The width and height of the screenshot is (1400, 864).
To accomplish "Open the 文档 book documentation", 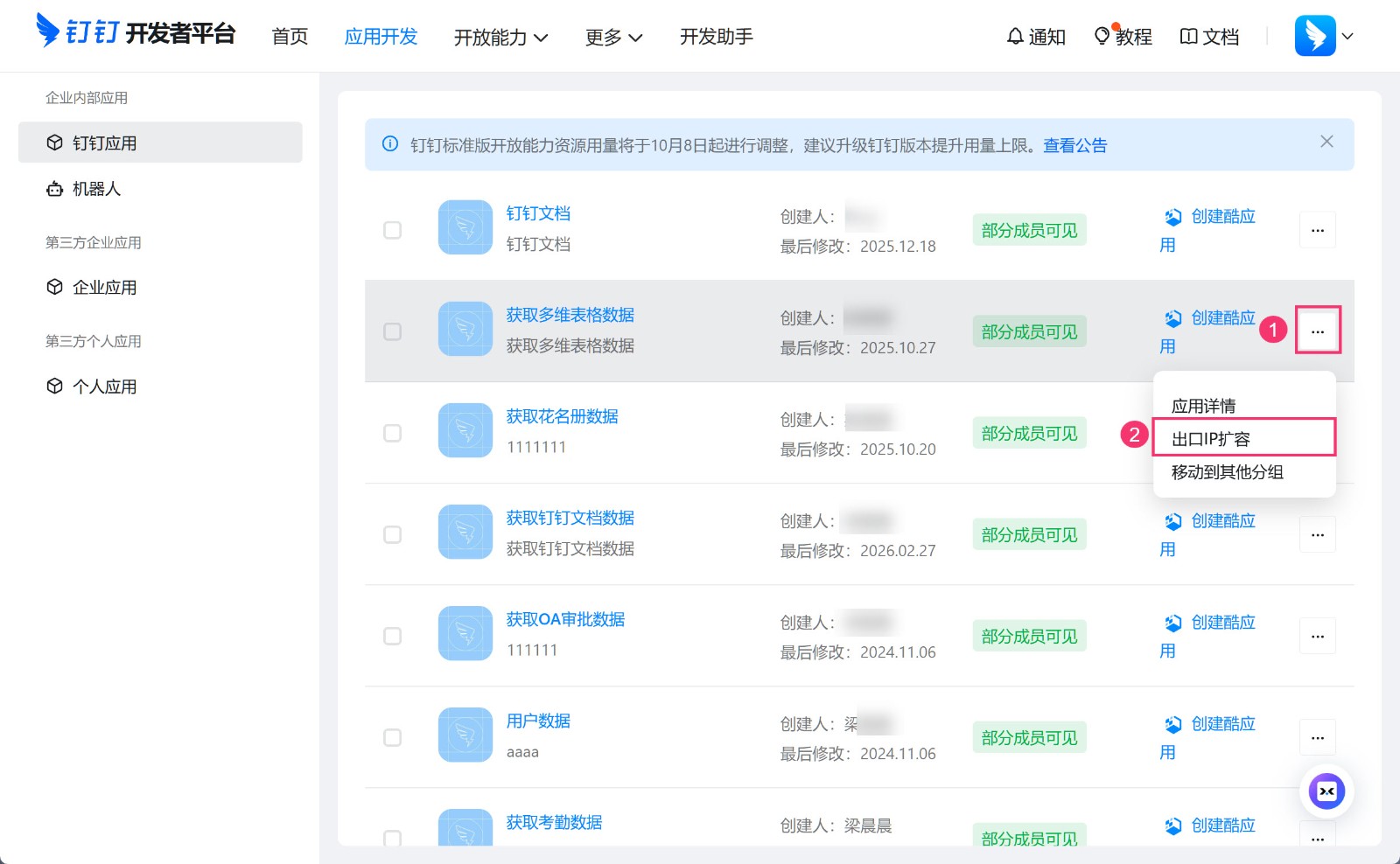I will 1209,37.
